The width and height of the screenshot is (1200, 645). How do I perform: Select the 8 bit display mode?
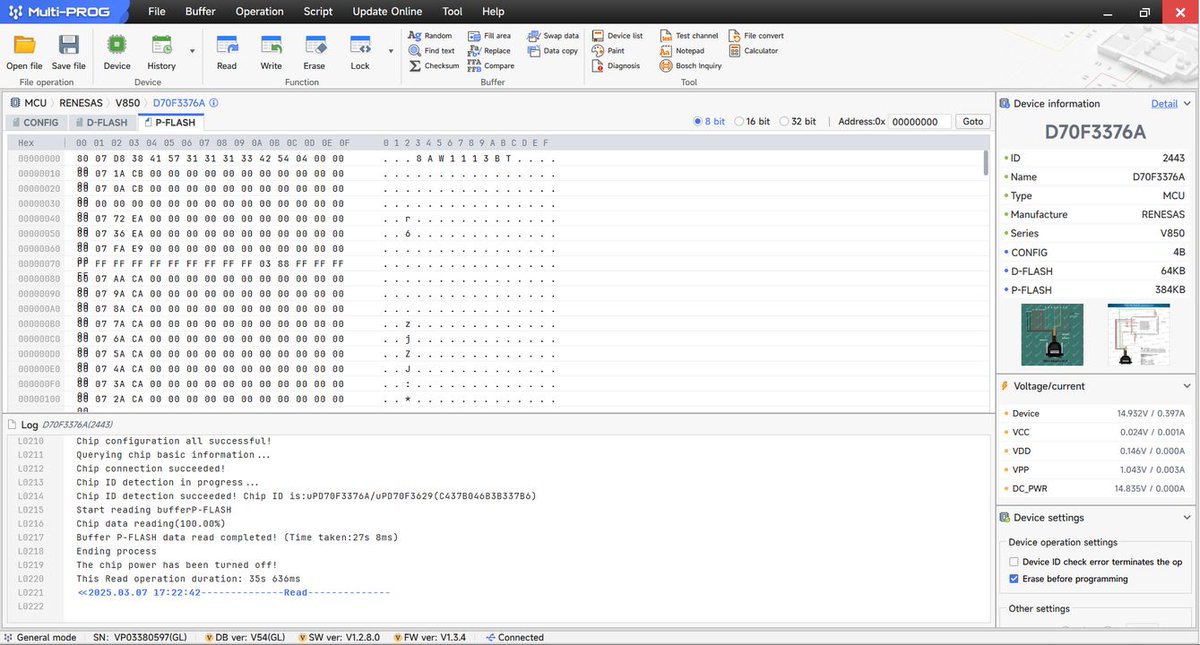(x=709, y=121)
